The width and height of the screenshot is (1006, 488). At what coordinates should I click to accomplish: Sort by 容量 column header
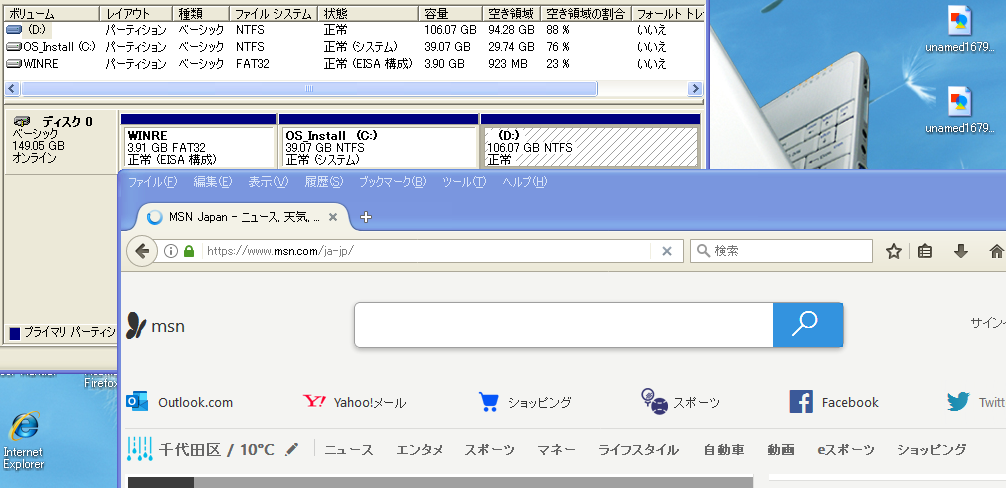[x=450, y=13]
